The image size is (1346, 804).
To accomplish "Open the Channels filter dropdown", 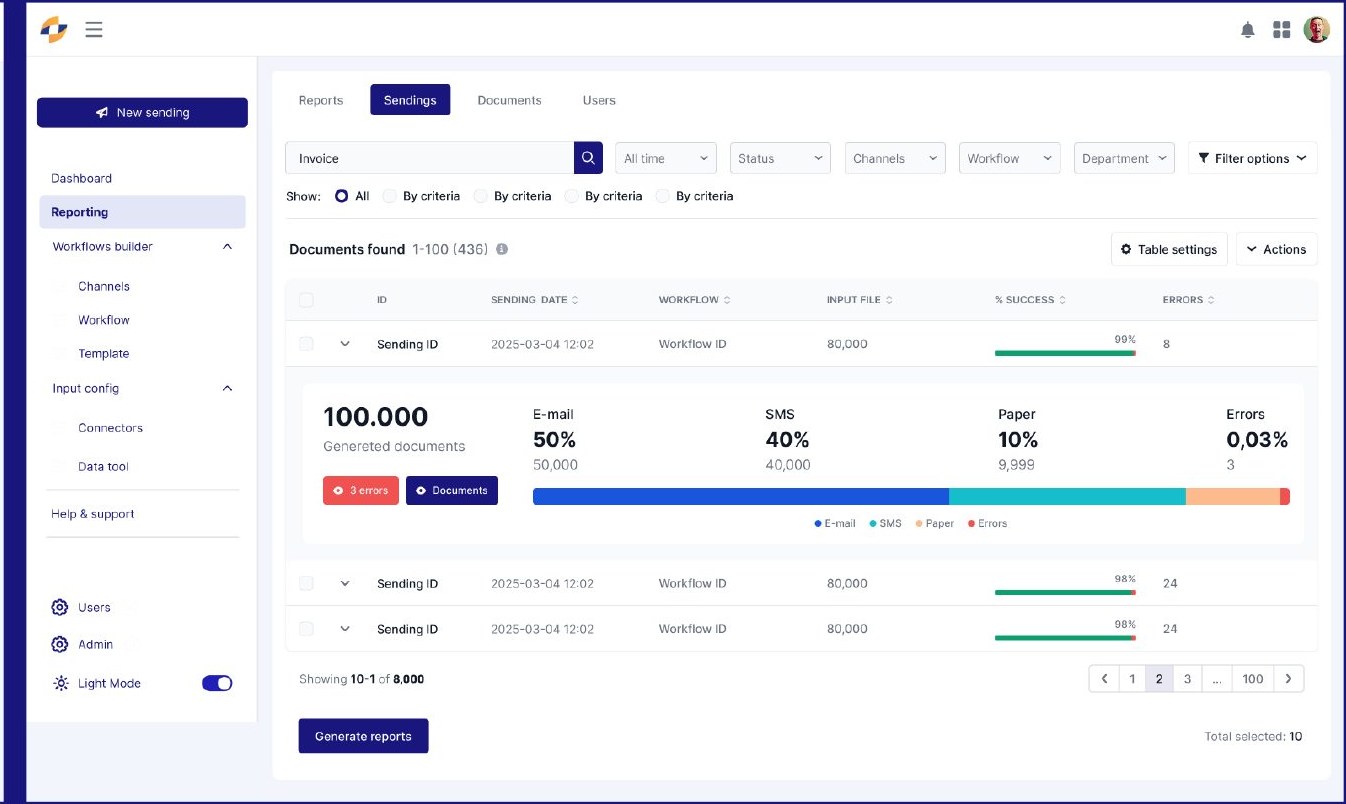I will click(895, 158).
